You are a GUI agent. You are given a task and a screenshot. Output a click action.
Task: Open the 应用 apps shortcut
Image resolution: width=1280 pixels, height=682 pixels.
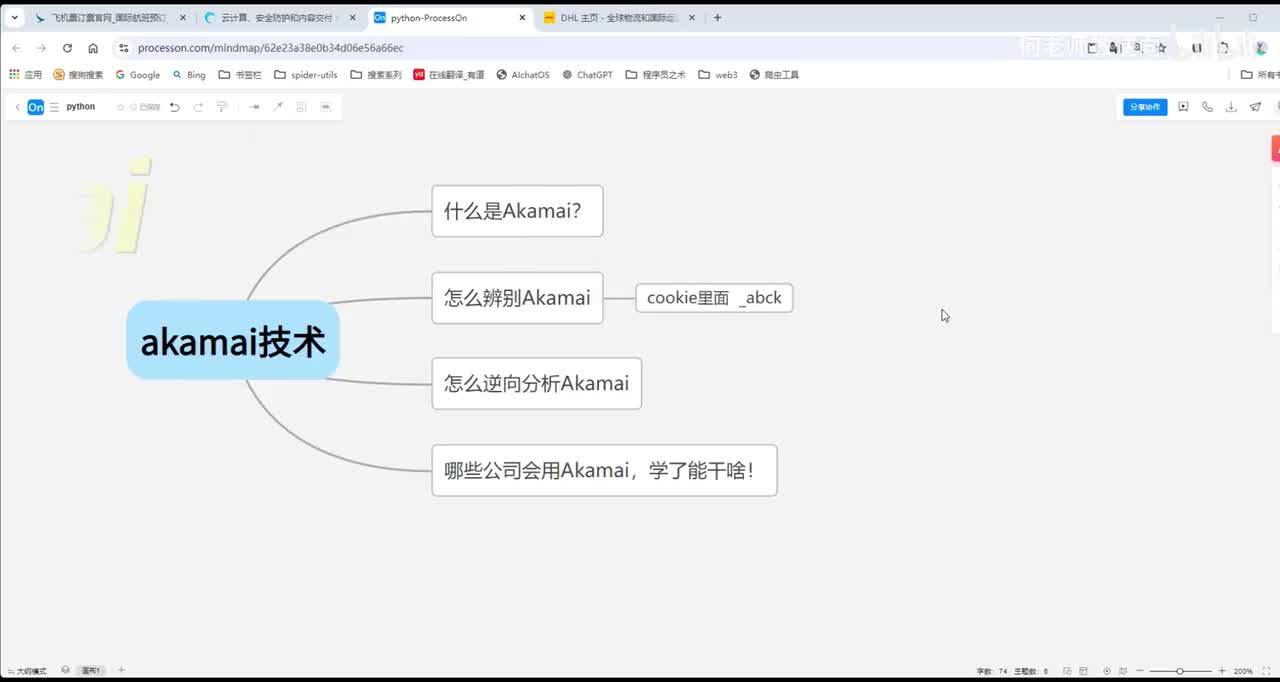(26, 75)
